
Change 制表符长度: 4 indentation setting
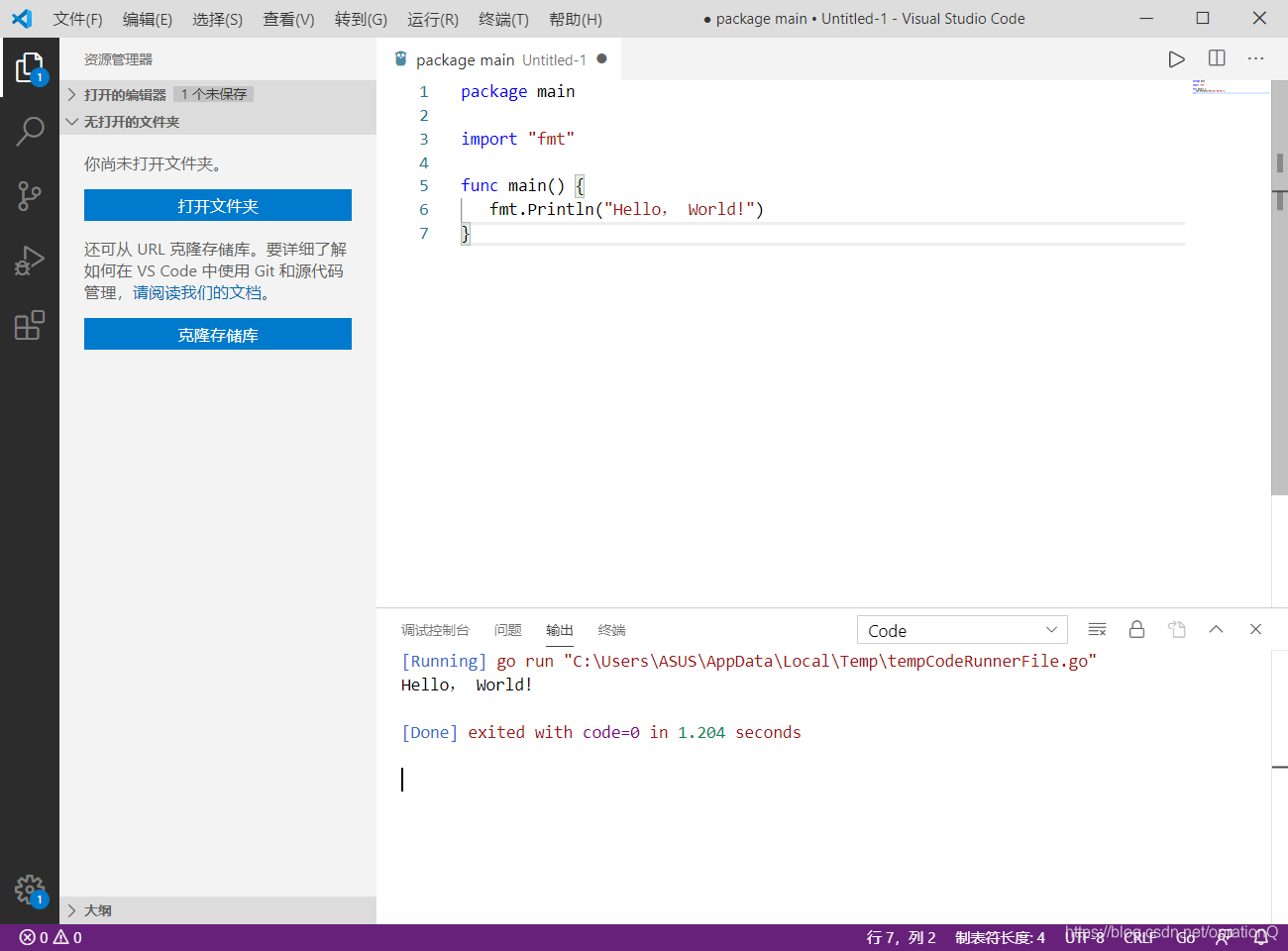(x=1000, y=937)
